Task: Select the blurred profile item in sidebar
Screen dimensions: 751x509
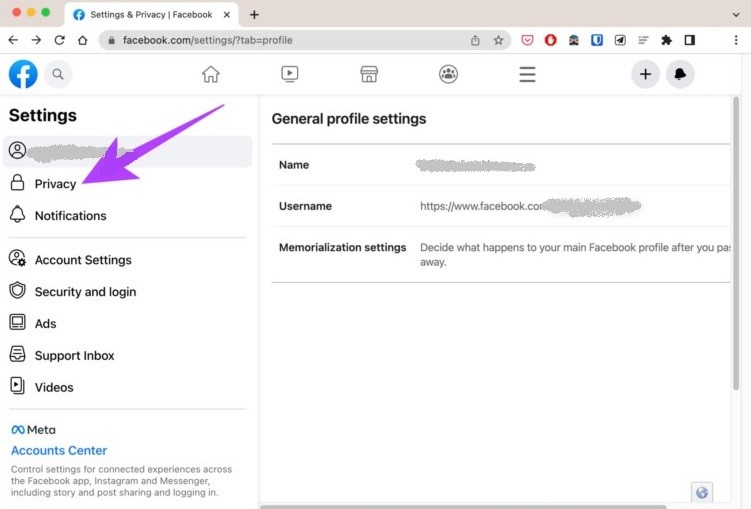Action: pos(127,151)
